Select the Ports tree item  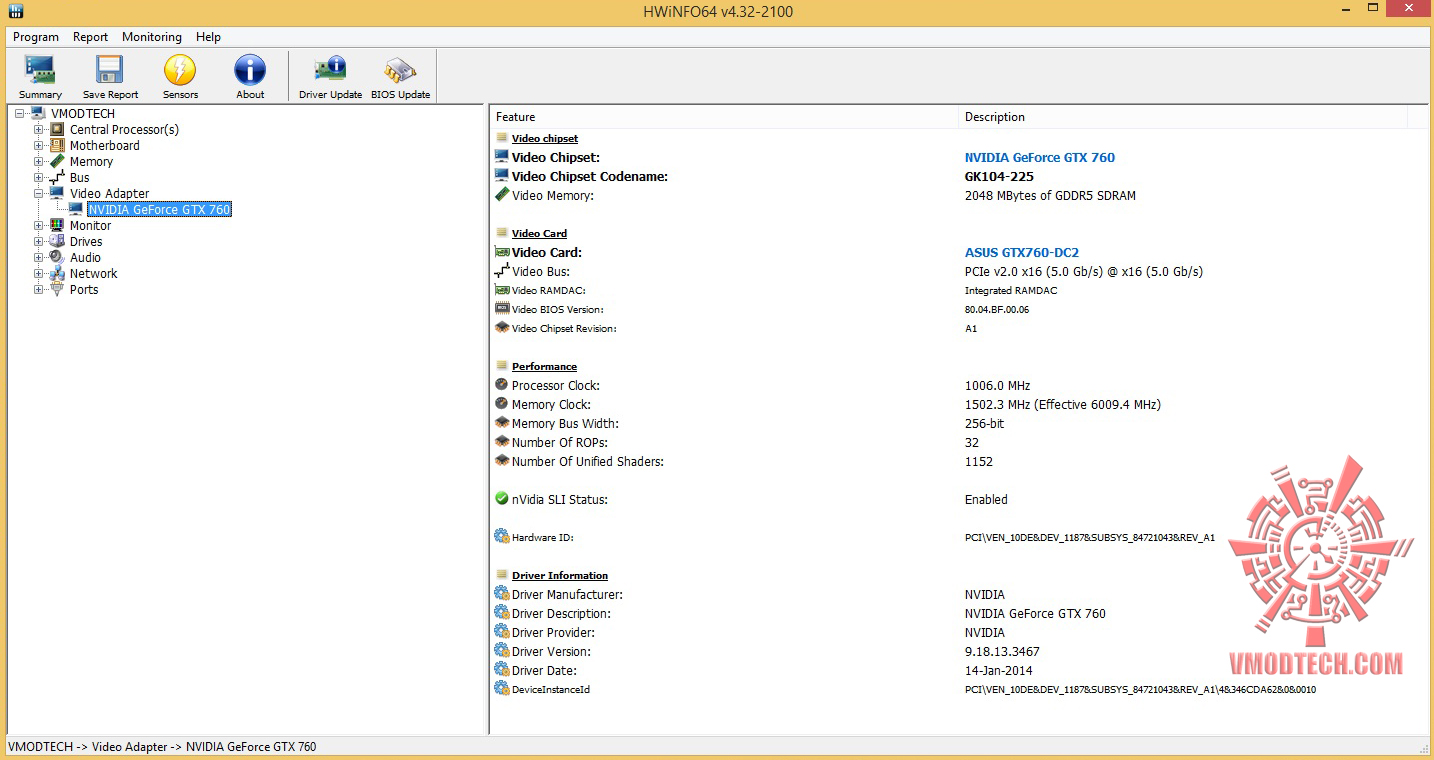click(x=84, y=289)
